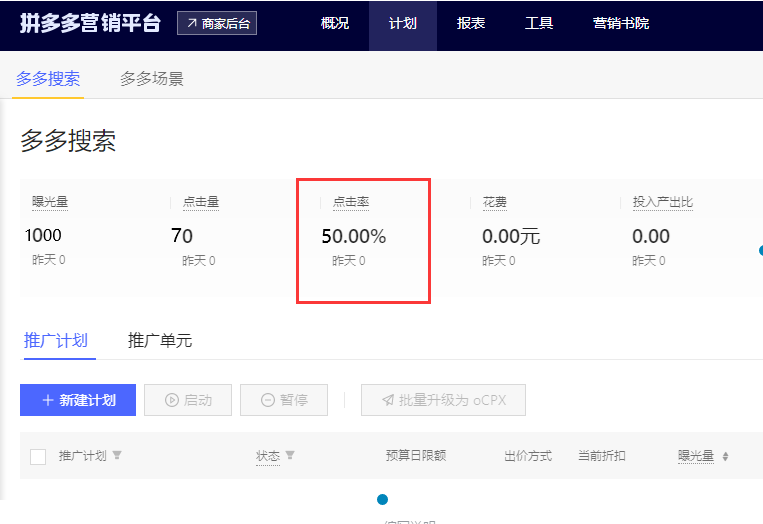The image size is (763, 524).
Task: Click the 投入产出比 metric label
Action: pyautogui.click(x=663, y=202)
